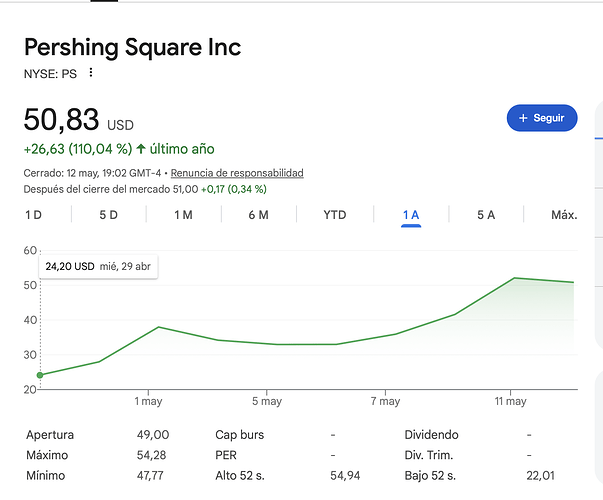Select the 1 M time range
The height and width of the screenshot is (500, 603).
[x=183, y=215]
